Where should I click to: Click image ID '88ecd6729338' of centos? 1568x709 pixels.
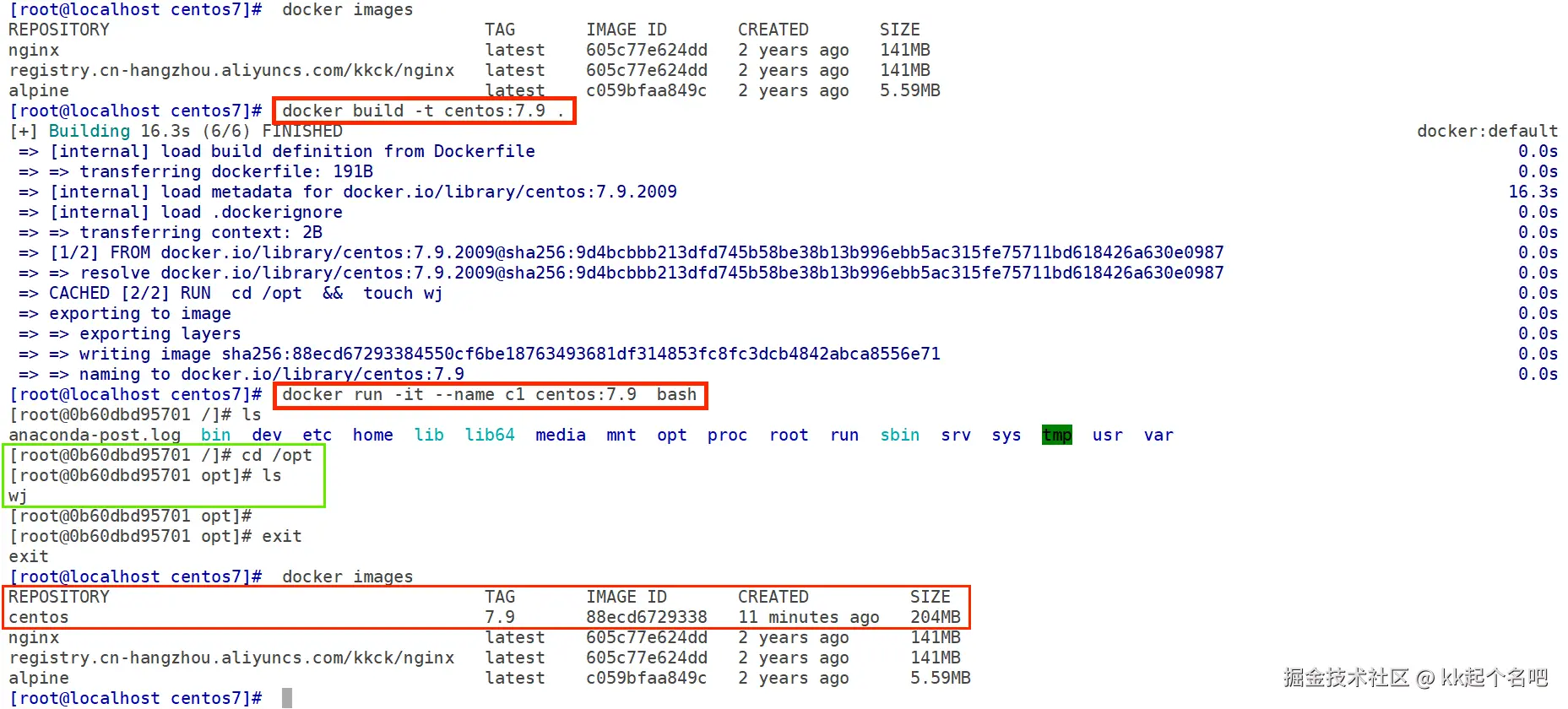tap(647, 617)
